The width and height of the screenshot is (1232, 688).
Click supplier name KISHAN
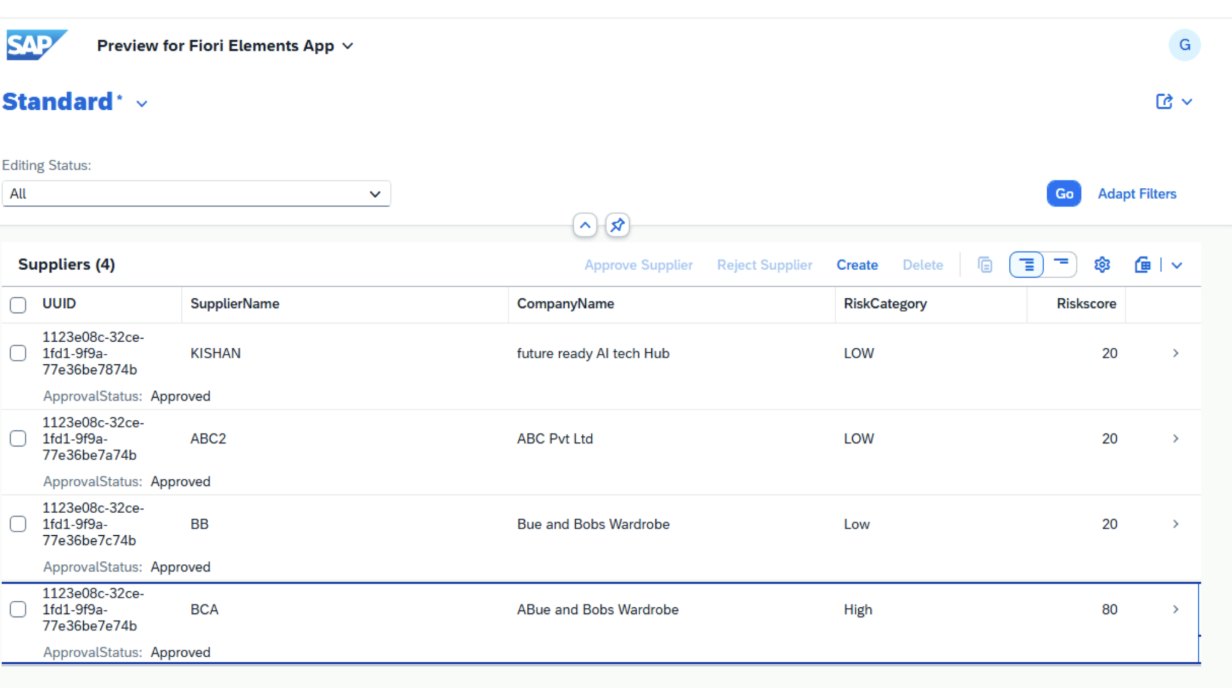(215, 353)
